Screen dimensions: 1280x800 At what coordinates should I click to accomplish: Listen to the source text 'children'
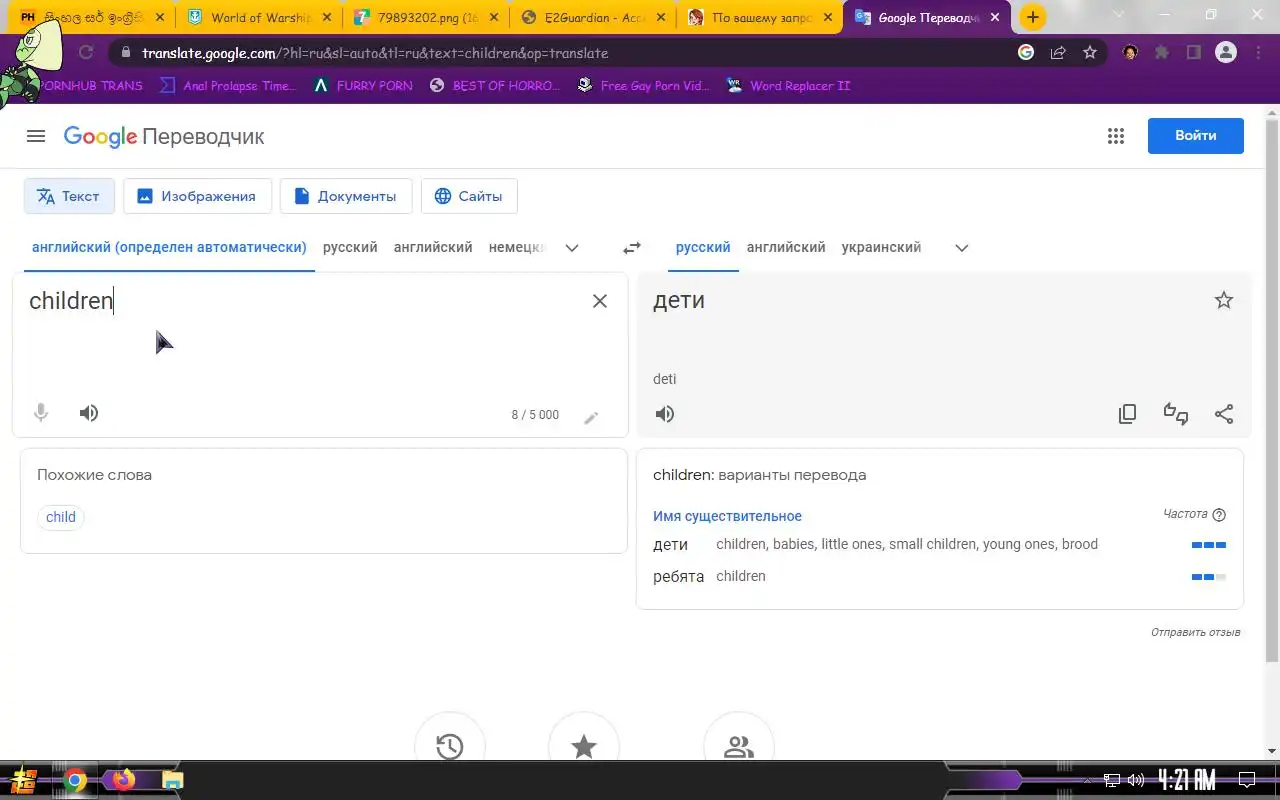click(x=89, y=413)
